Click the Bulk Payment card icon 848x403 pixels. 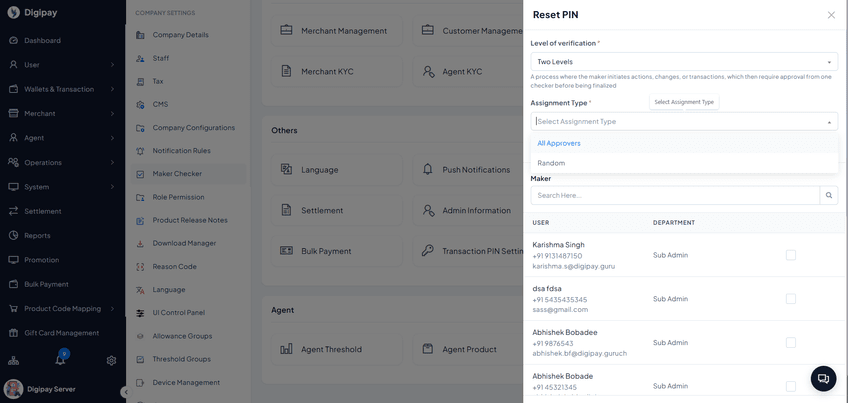286,251
